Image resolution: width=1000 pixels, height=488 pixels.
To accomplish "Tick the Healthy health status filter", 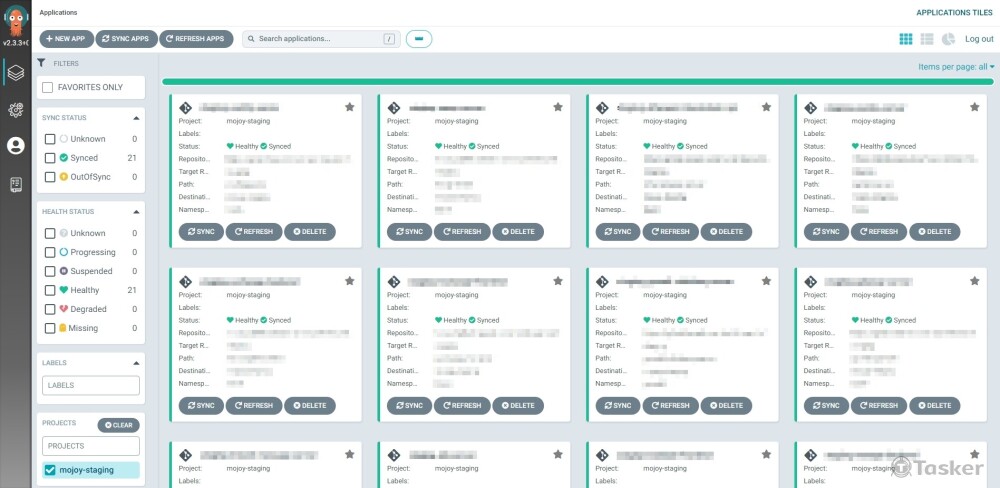I will (50, 290).
